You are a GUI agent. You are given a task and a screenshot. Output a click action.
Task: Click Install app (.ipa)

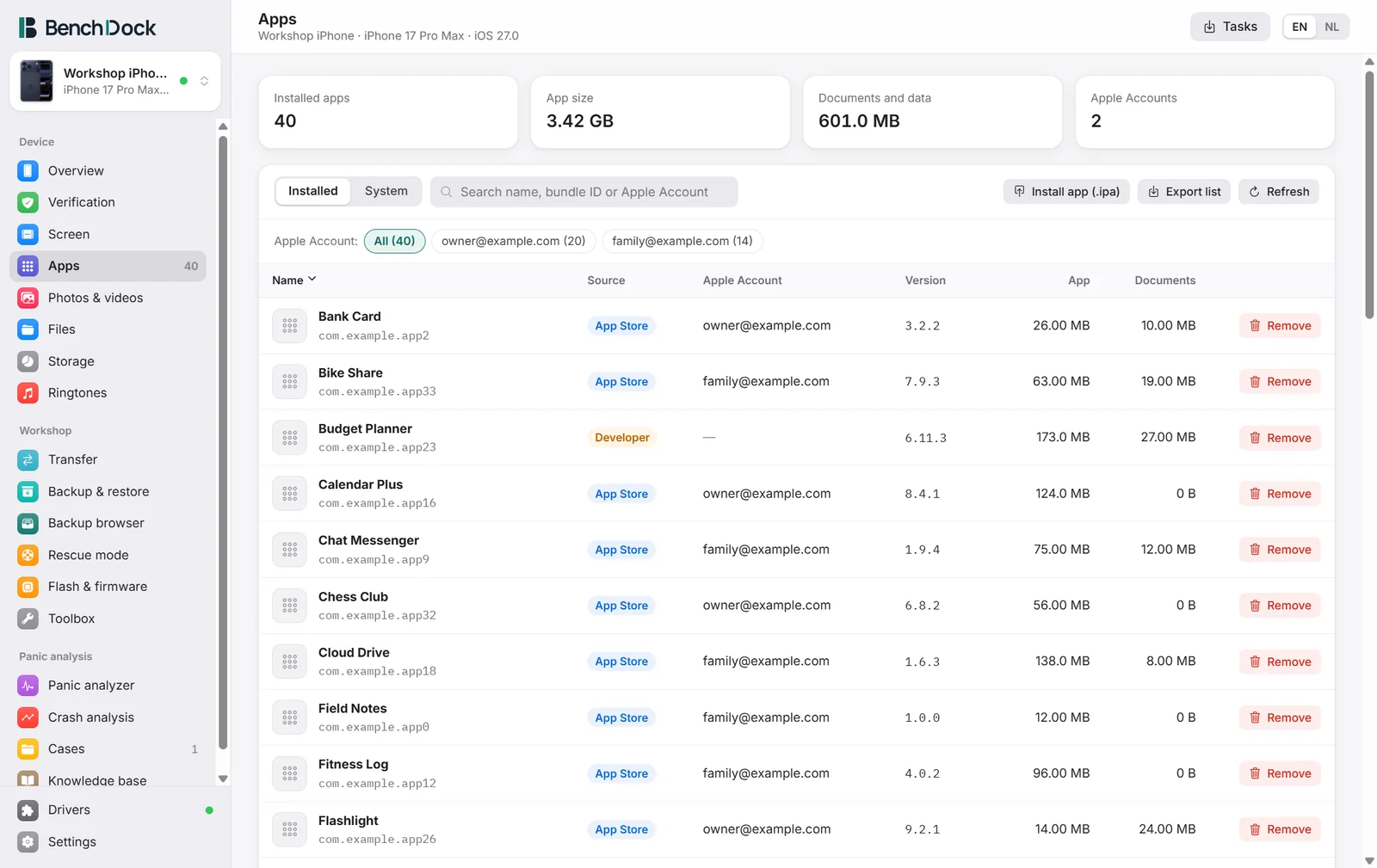pos(1067,192)
